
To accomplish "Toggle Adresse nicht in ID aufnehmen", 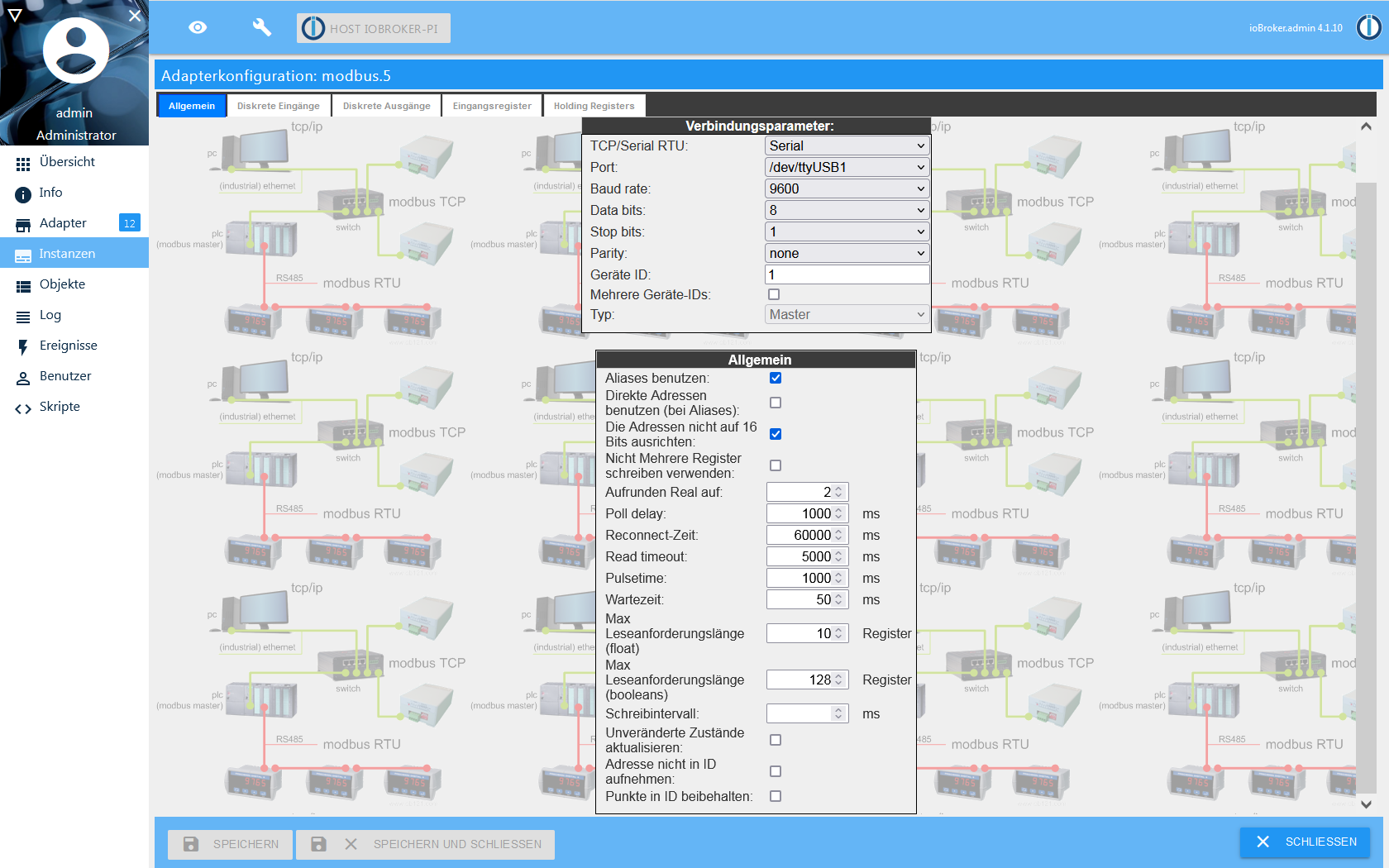I will click(x=776, y=771).
